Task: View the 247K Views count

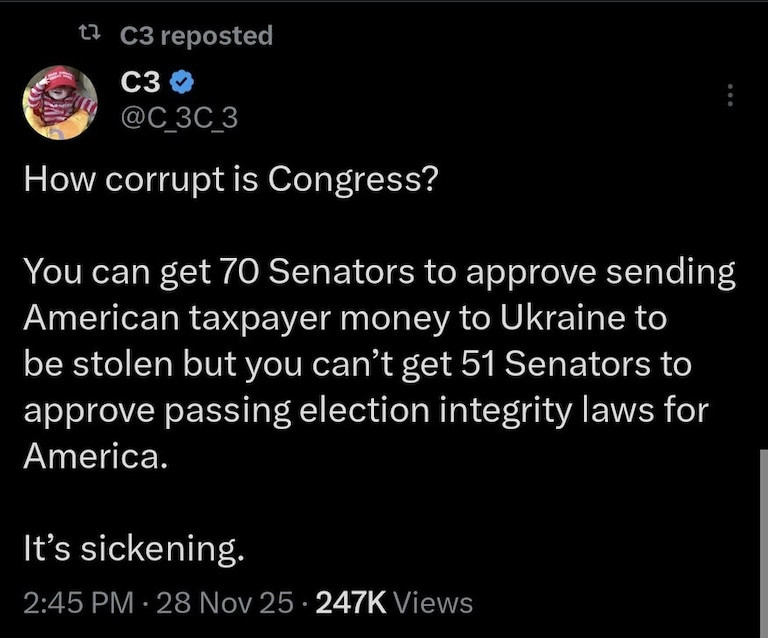Action: [351, 602]
